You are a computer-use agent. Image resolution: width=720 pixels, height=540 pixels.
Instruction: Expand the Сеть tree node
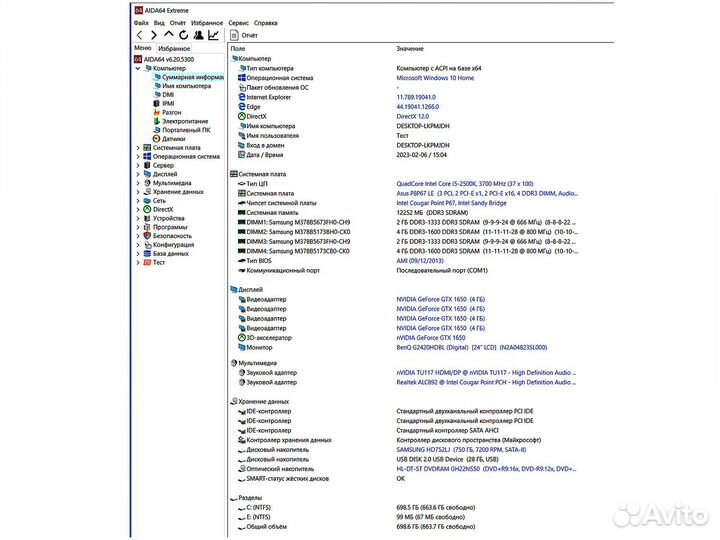tap(138, 201)
